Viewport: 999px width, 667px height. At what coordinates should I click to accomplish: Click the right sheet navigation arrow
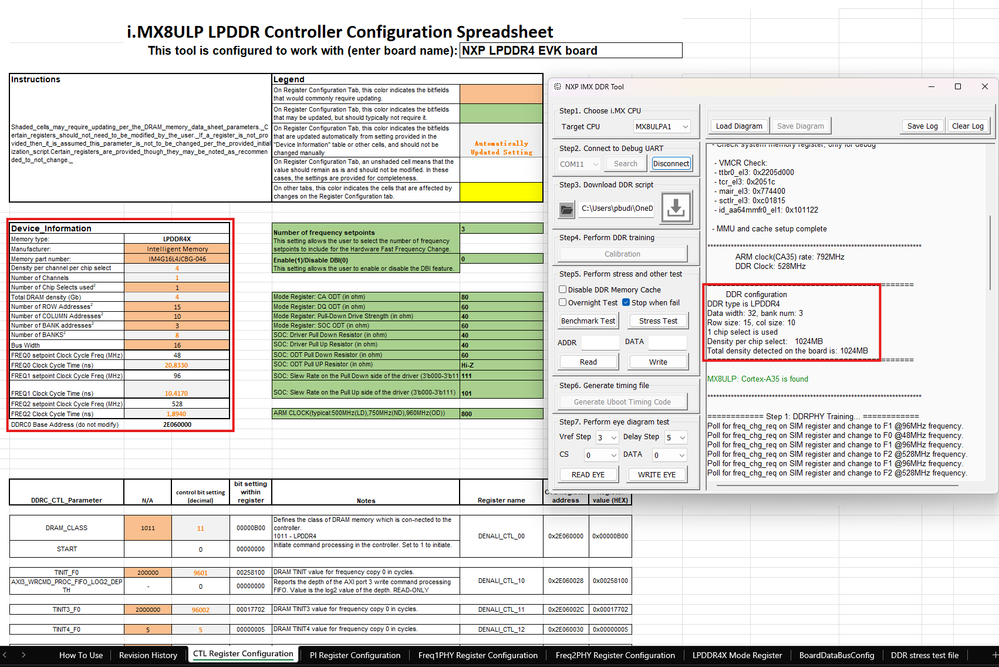coord(24,655)
